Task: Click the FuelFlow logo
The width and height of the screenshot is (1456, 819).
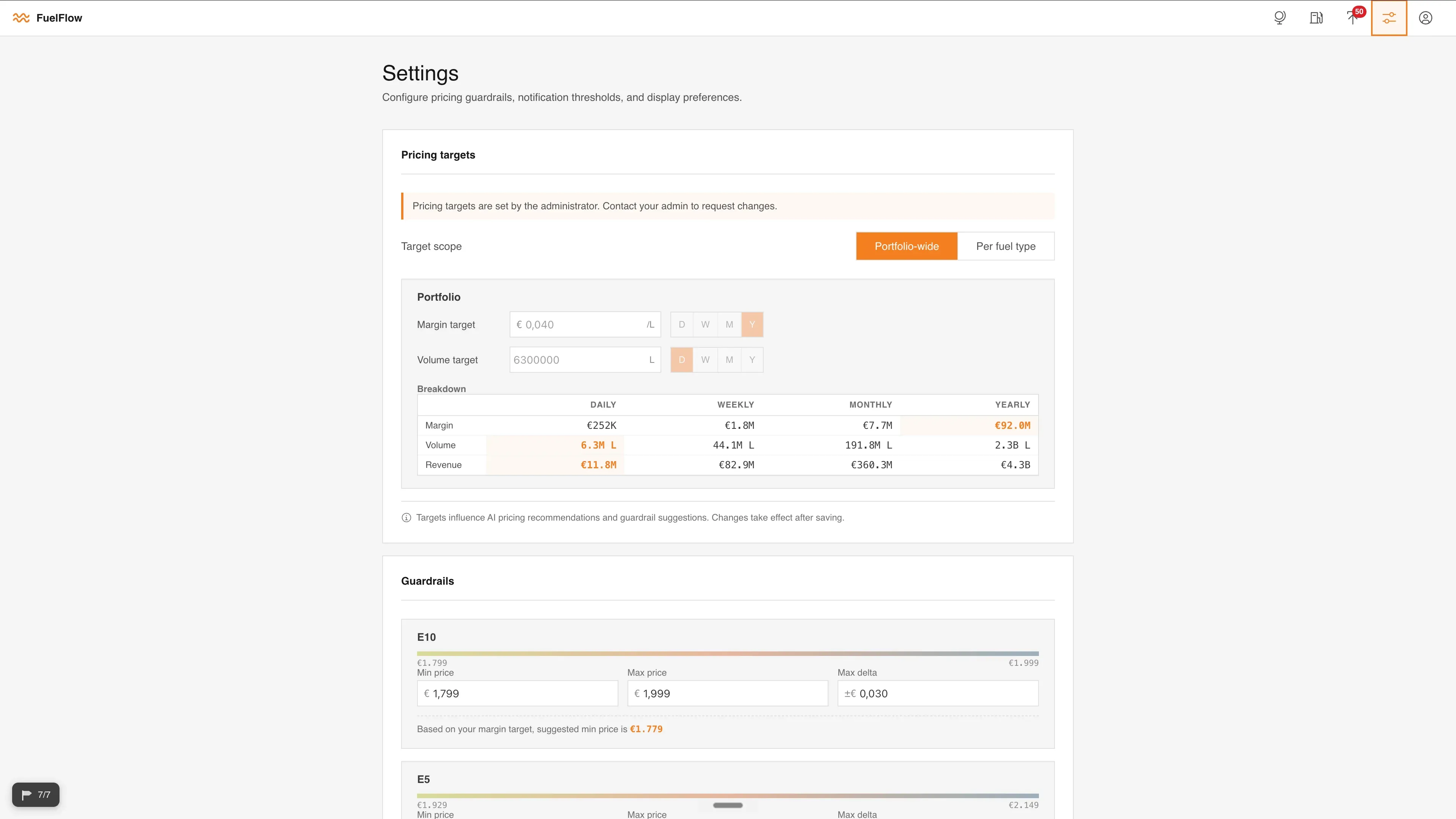Action: coord(47,18)
